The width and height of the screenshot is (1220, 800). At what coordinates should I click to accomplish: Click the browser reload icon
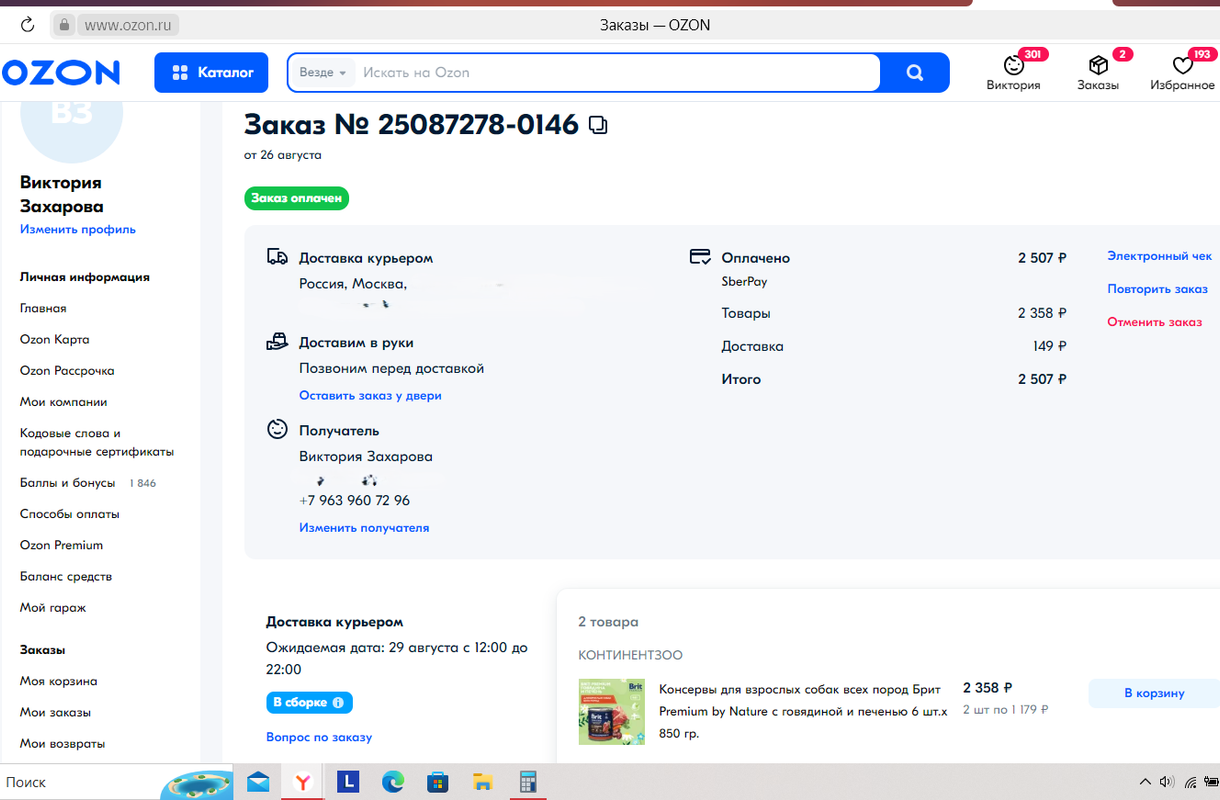click(27, 25)
